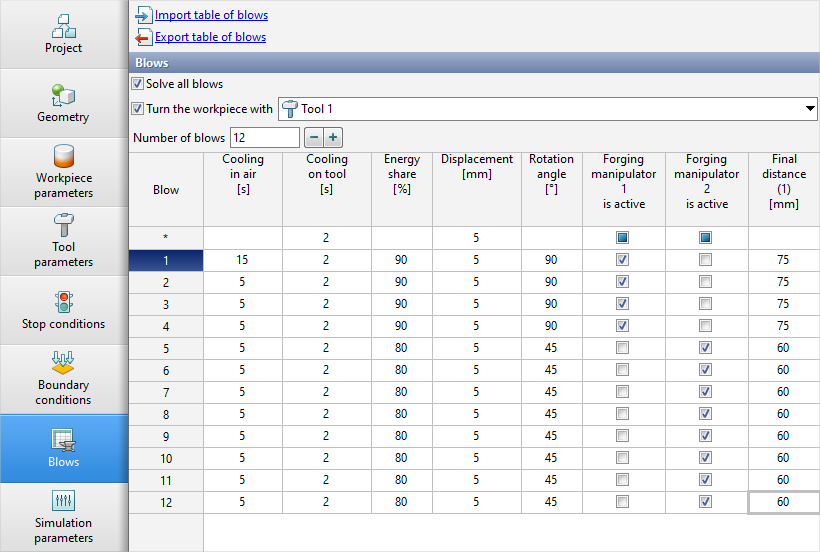Toggle Turn the workpiece with checkbox

(x=138, y=108)
